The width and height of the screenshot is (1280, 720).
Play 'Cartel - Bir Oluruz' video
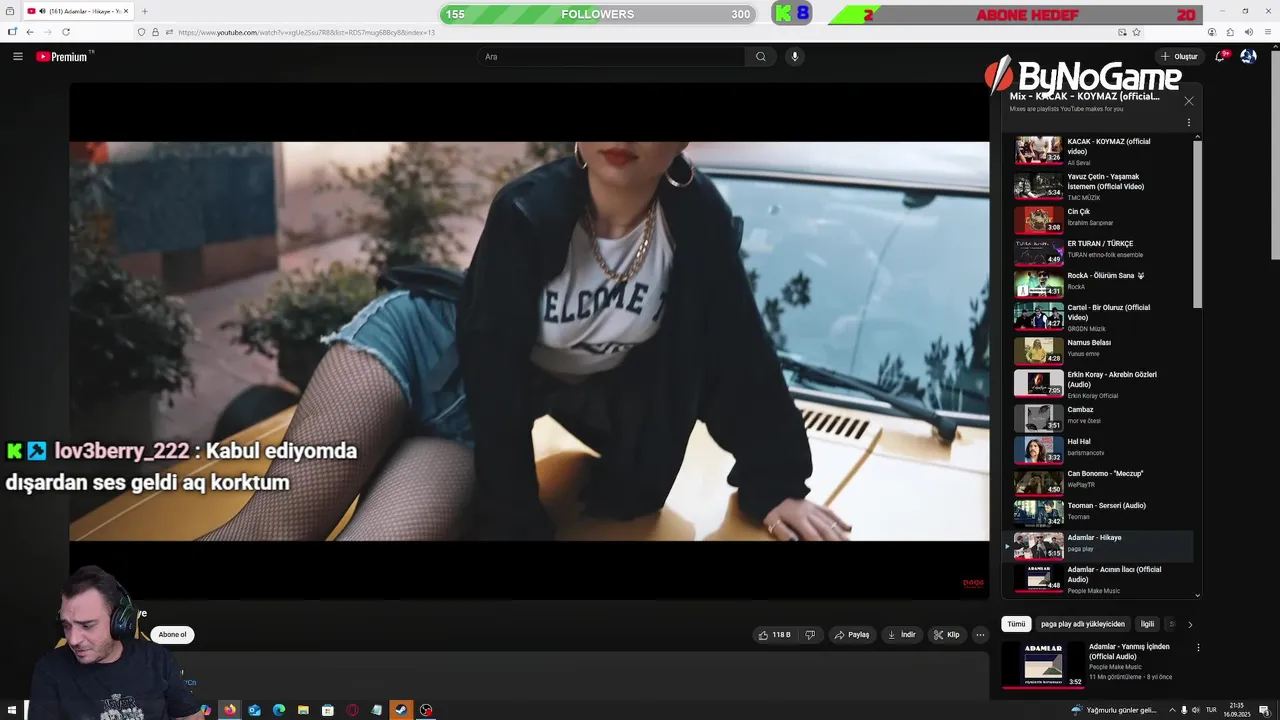(x=1098, y=315)
